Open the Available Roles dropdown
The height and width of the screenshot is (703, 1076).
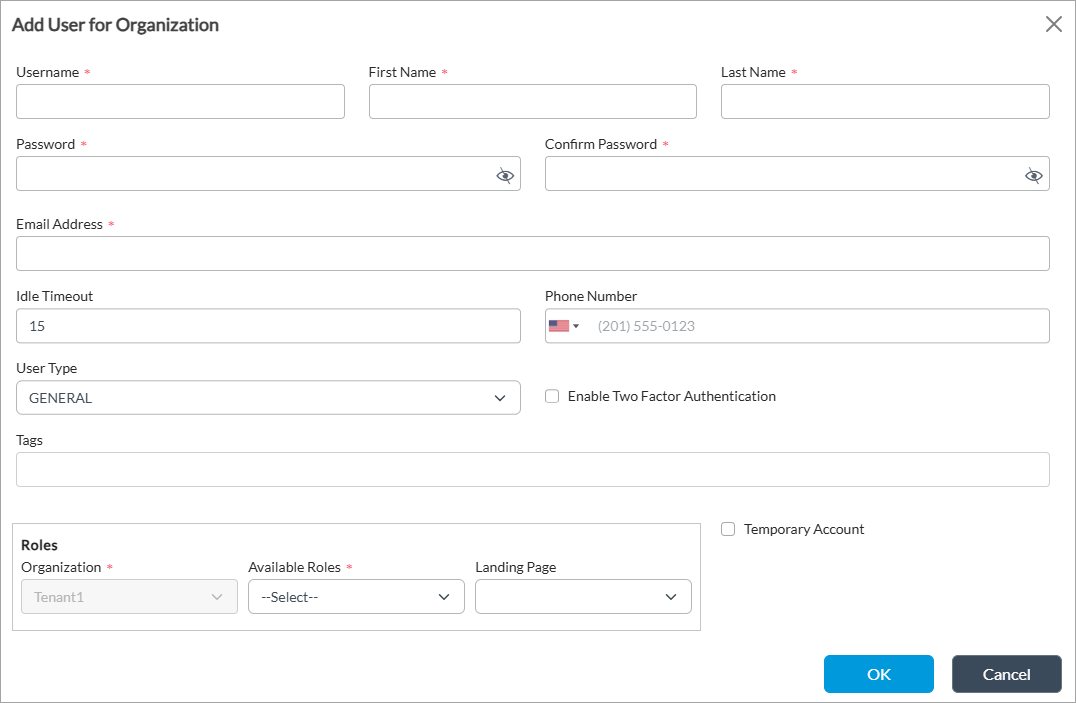pos(356,597)
